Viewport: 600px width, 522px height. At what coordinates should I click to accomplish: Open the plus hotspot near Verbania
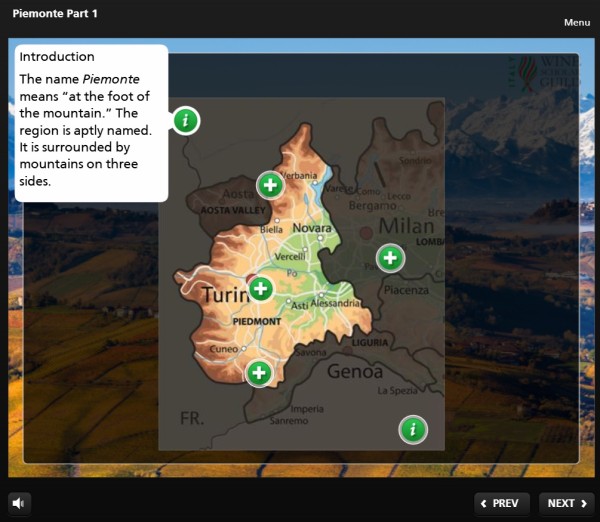pos(270,185)
